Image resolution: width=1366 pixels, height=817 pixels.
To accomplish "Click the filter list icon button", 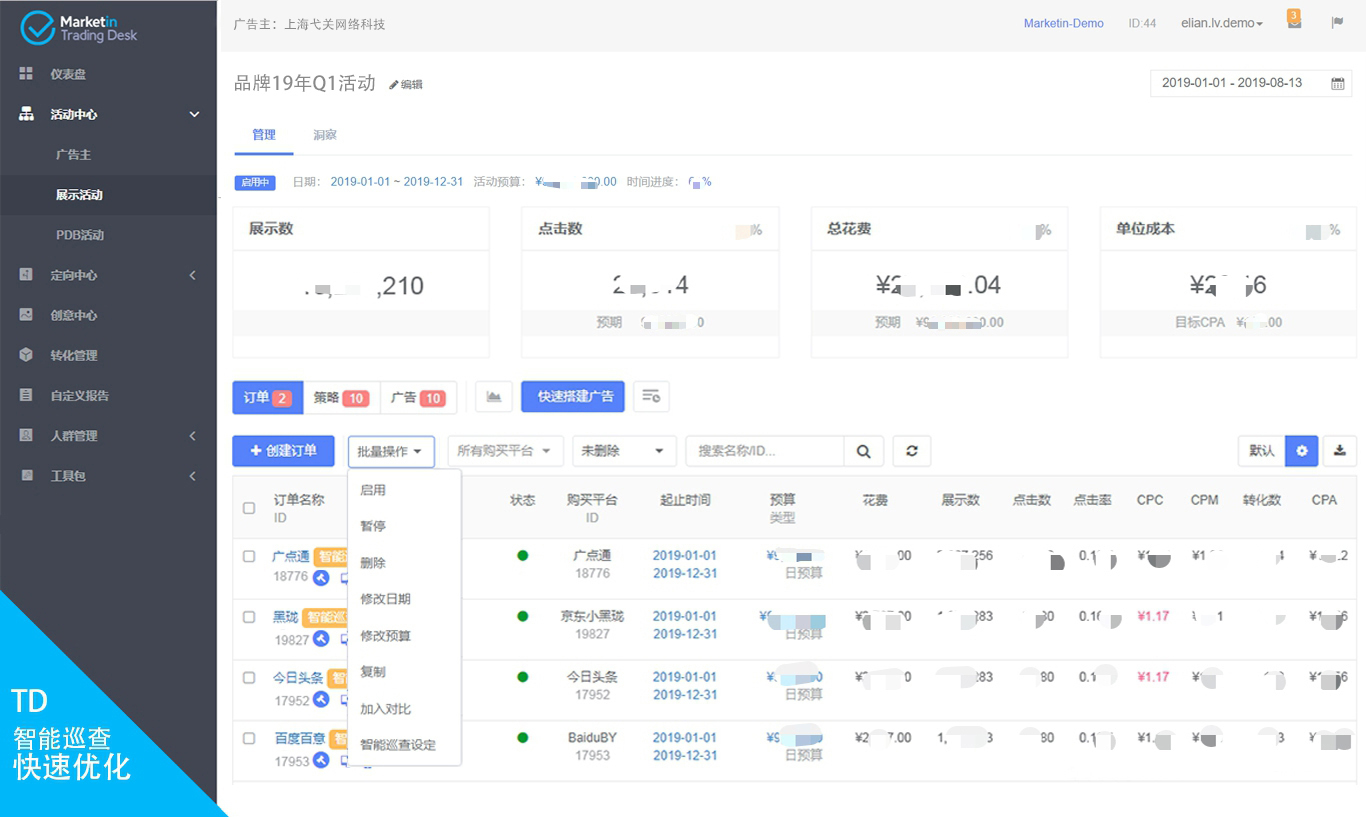I will click(x=651, y=397).
